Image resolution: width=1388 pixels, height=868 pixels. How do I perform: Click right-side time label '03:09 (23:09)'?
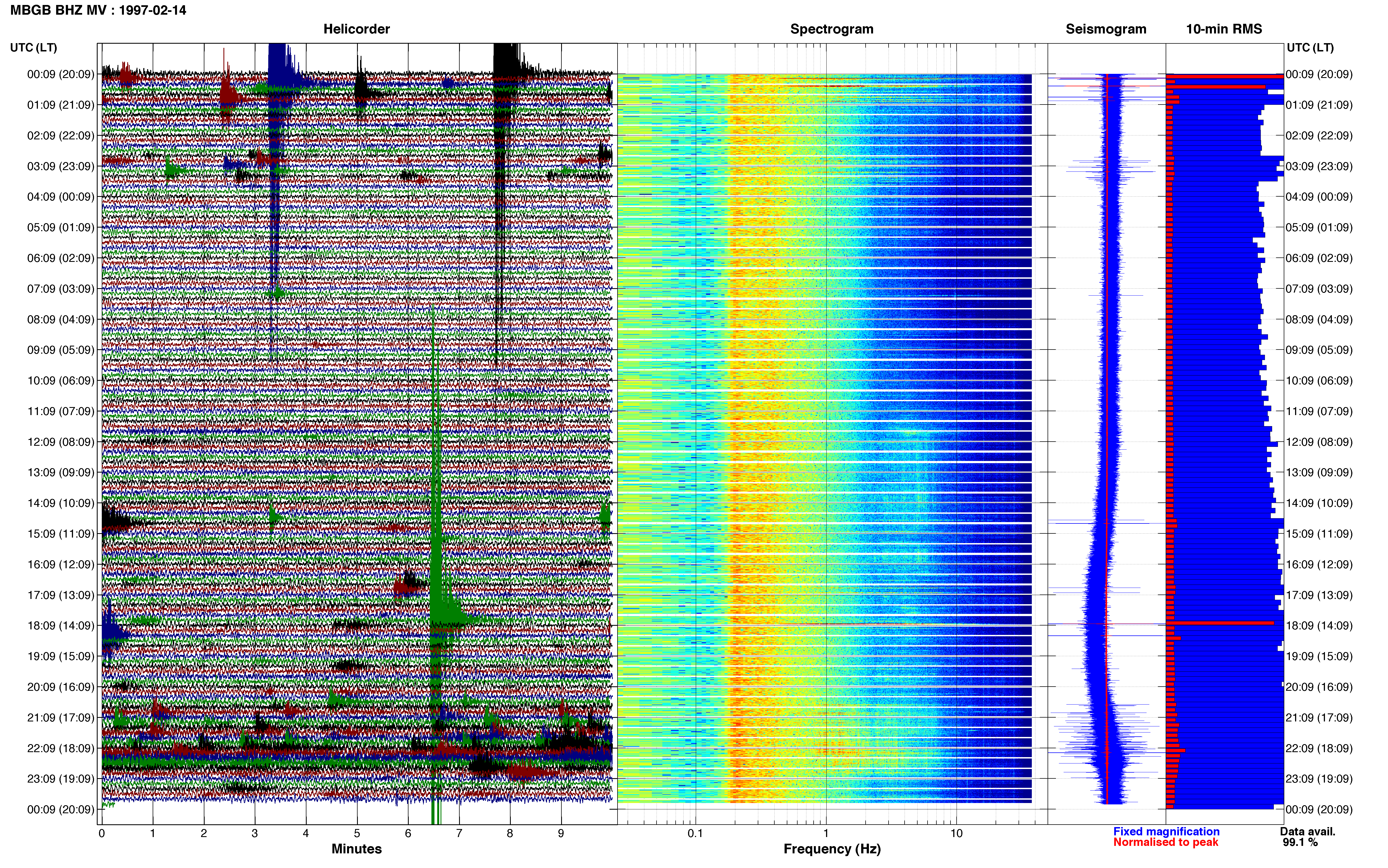[x=1319, y=166]
